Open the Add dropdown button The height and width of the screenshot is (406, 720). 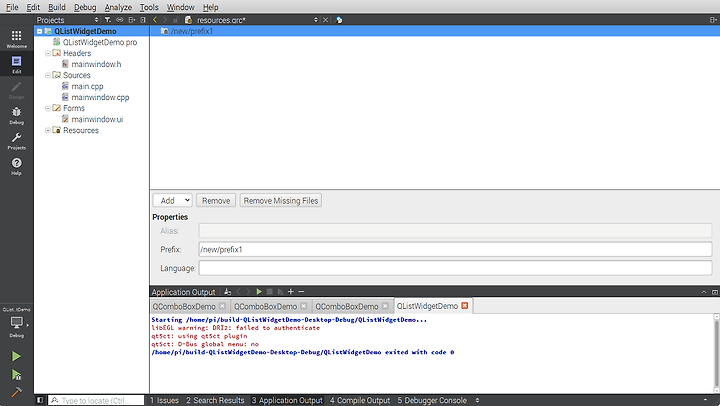(172, 201)
